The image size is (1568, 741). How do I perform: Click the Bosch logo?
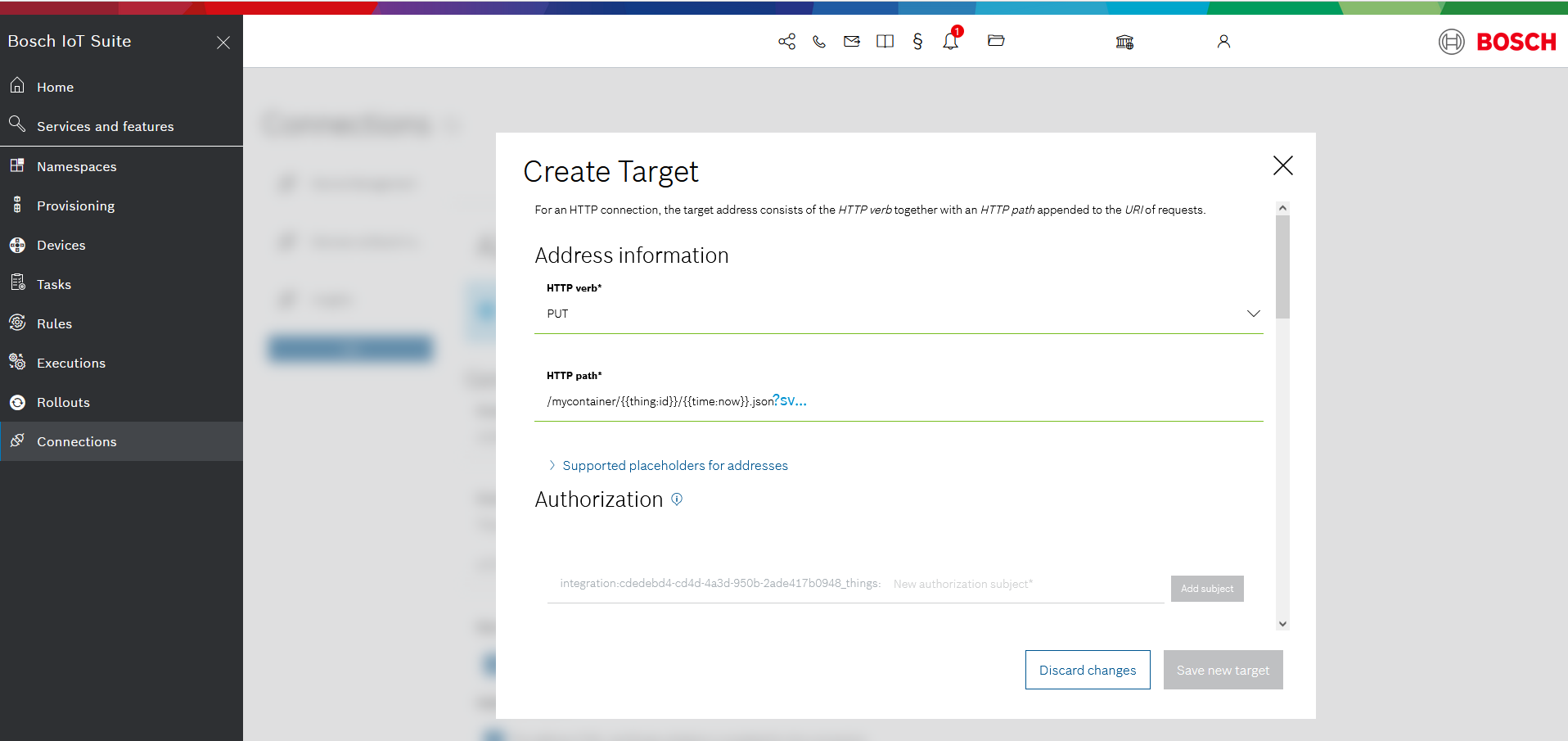1498,42
